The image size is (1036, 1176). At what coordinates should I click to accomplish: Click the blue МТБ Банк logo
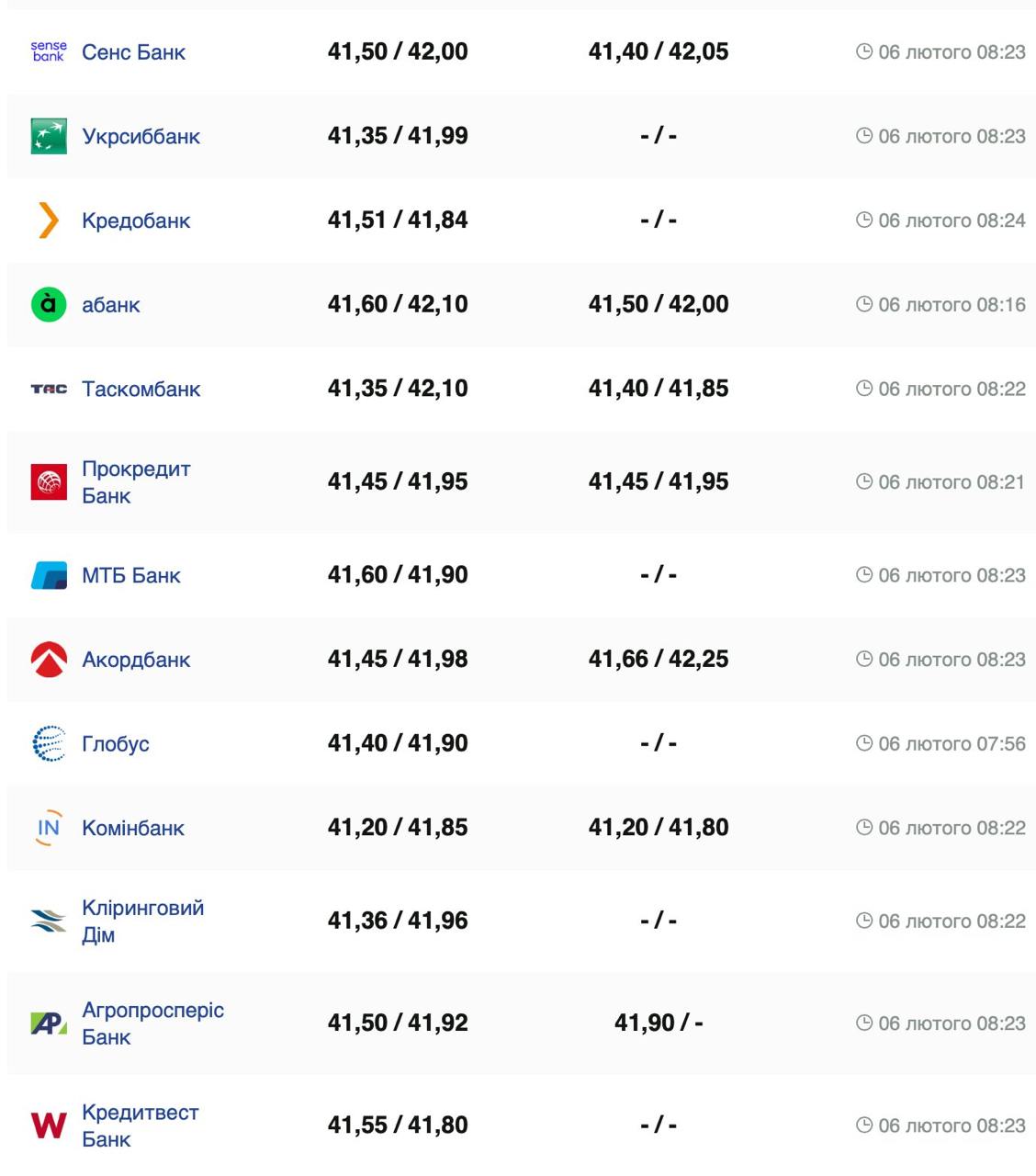pyautogui.click(x=49, y=575)
